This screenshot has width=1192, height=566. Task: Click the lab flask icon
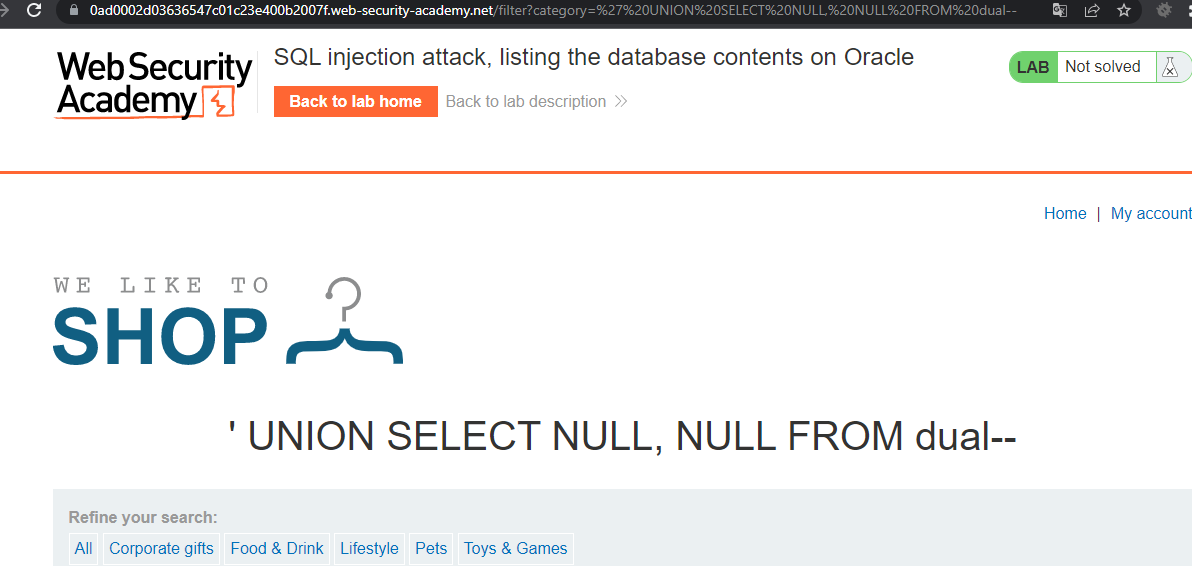click(x=1169, y=67)
